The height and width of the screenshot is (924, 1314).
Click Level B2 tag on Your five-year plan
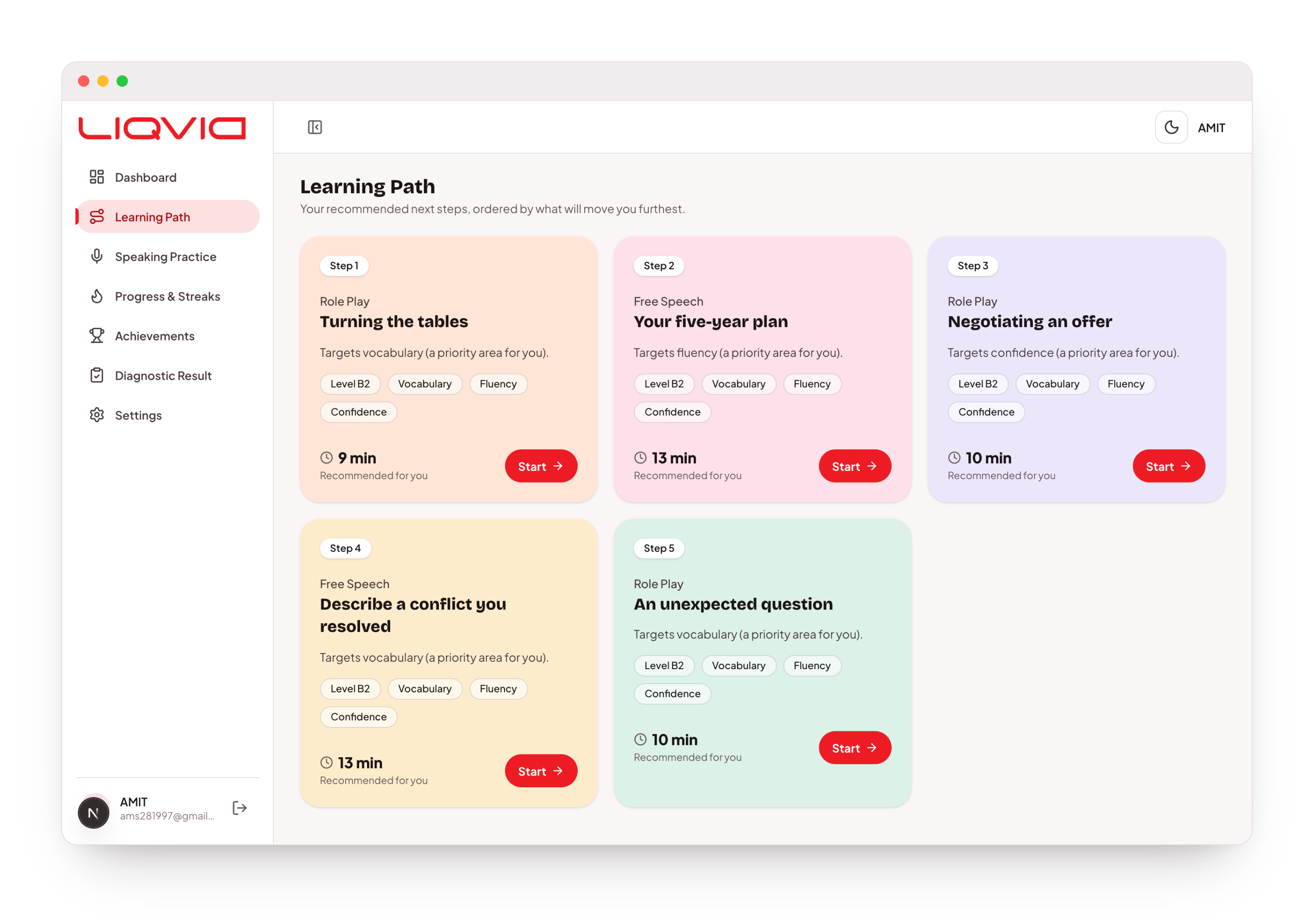click(664, 384)
